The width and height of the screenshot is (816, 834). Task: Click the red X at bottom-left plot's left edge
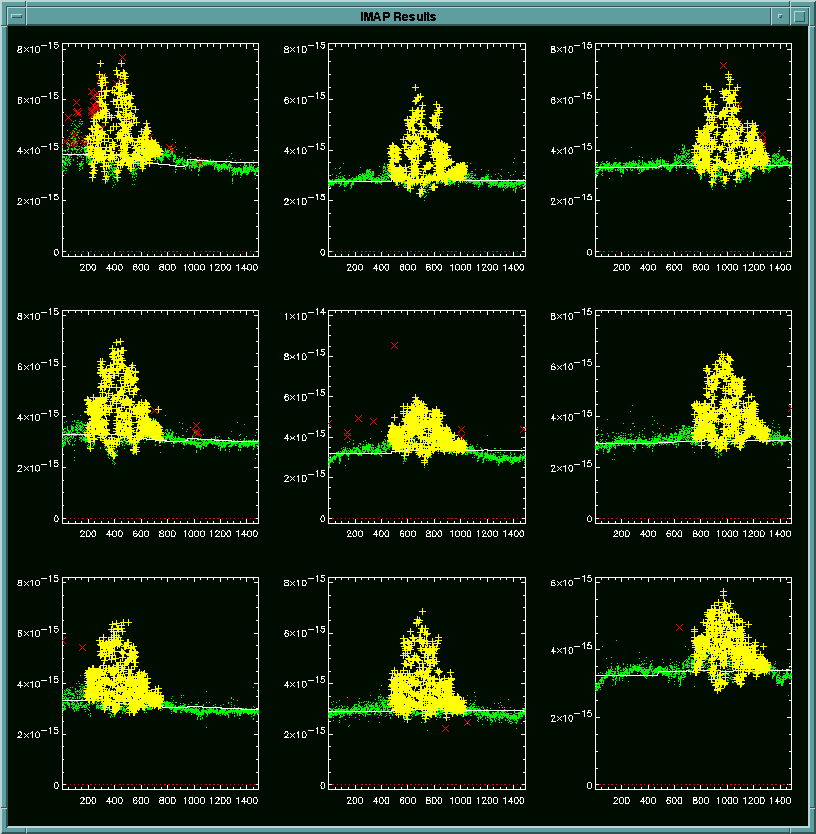click(63, 639)
